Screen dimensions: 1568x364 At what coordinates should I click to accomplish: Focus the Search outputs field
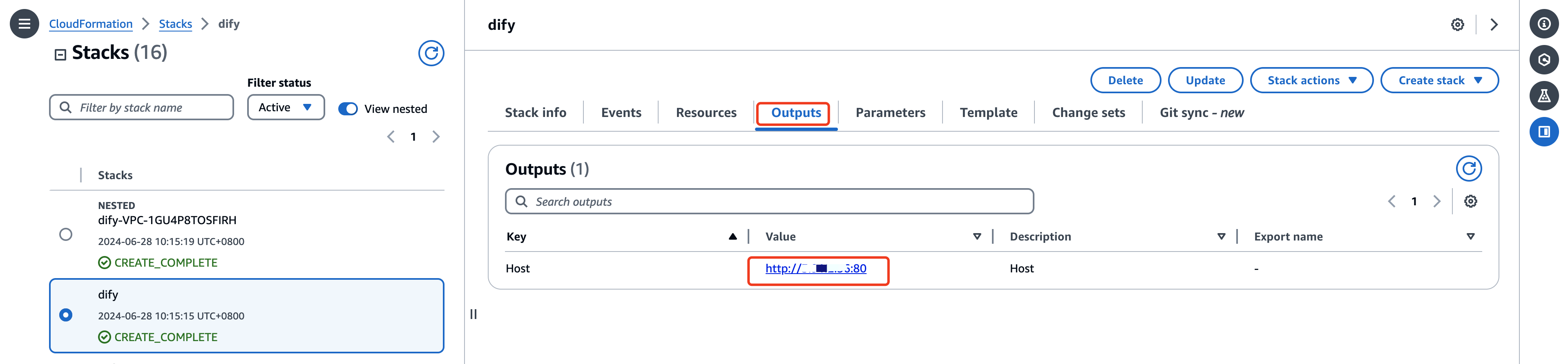pos(769,201)
